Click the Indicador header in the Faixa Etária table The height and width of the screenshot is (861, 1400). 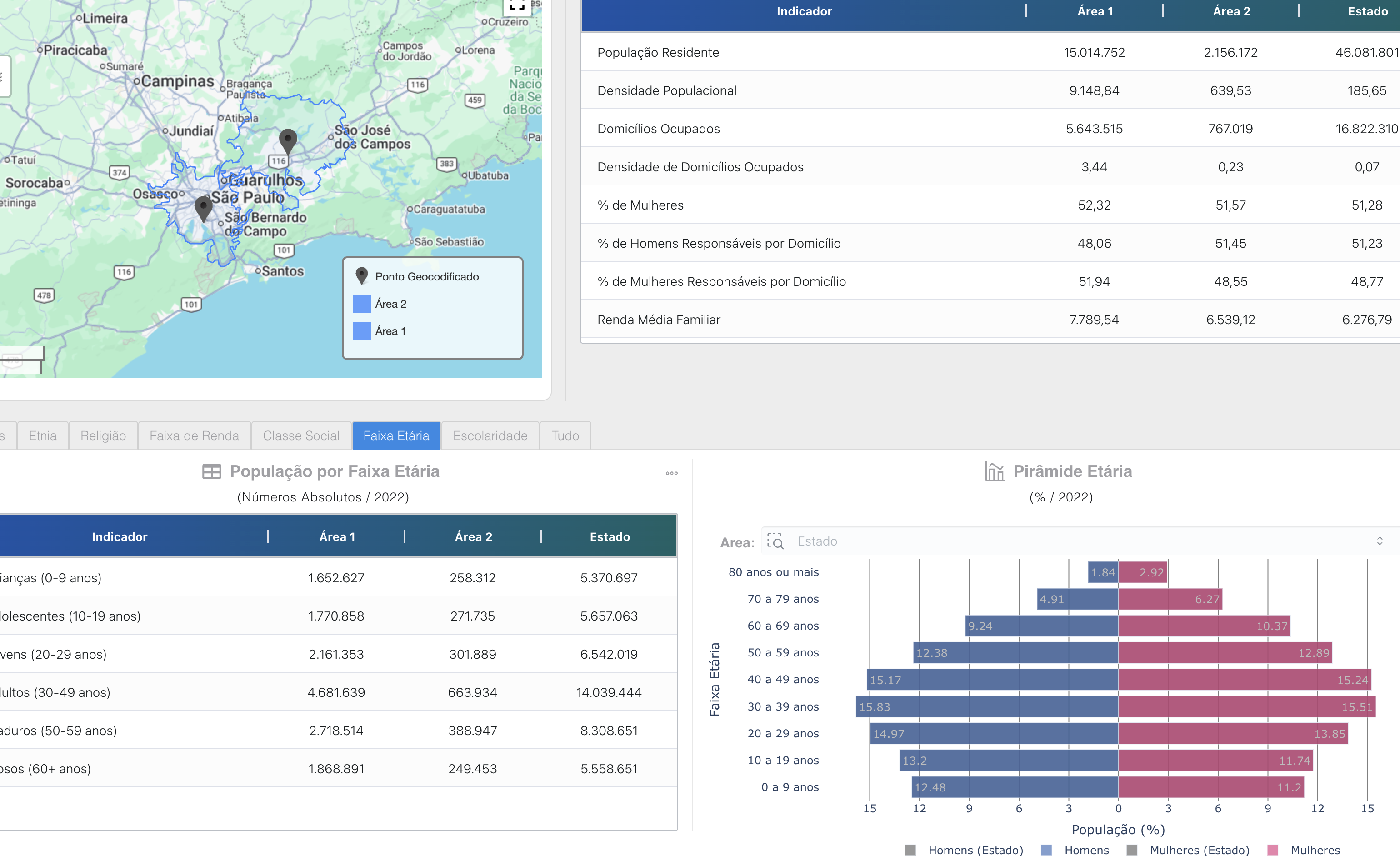click(x=120, y=536)
